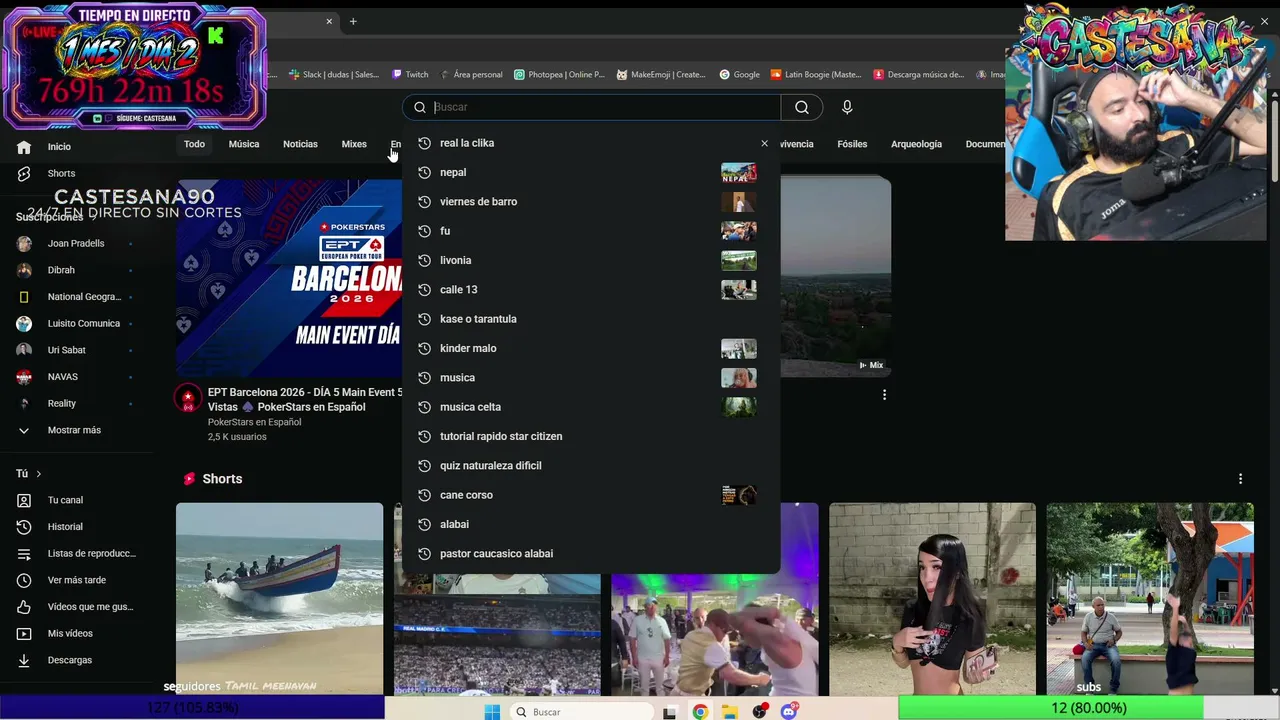The height and width of the screenshot is (720, 1280).
Task: Open the Google bookmark
Action: click(740, 74)
